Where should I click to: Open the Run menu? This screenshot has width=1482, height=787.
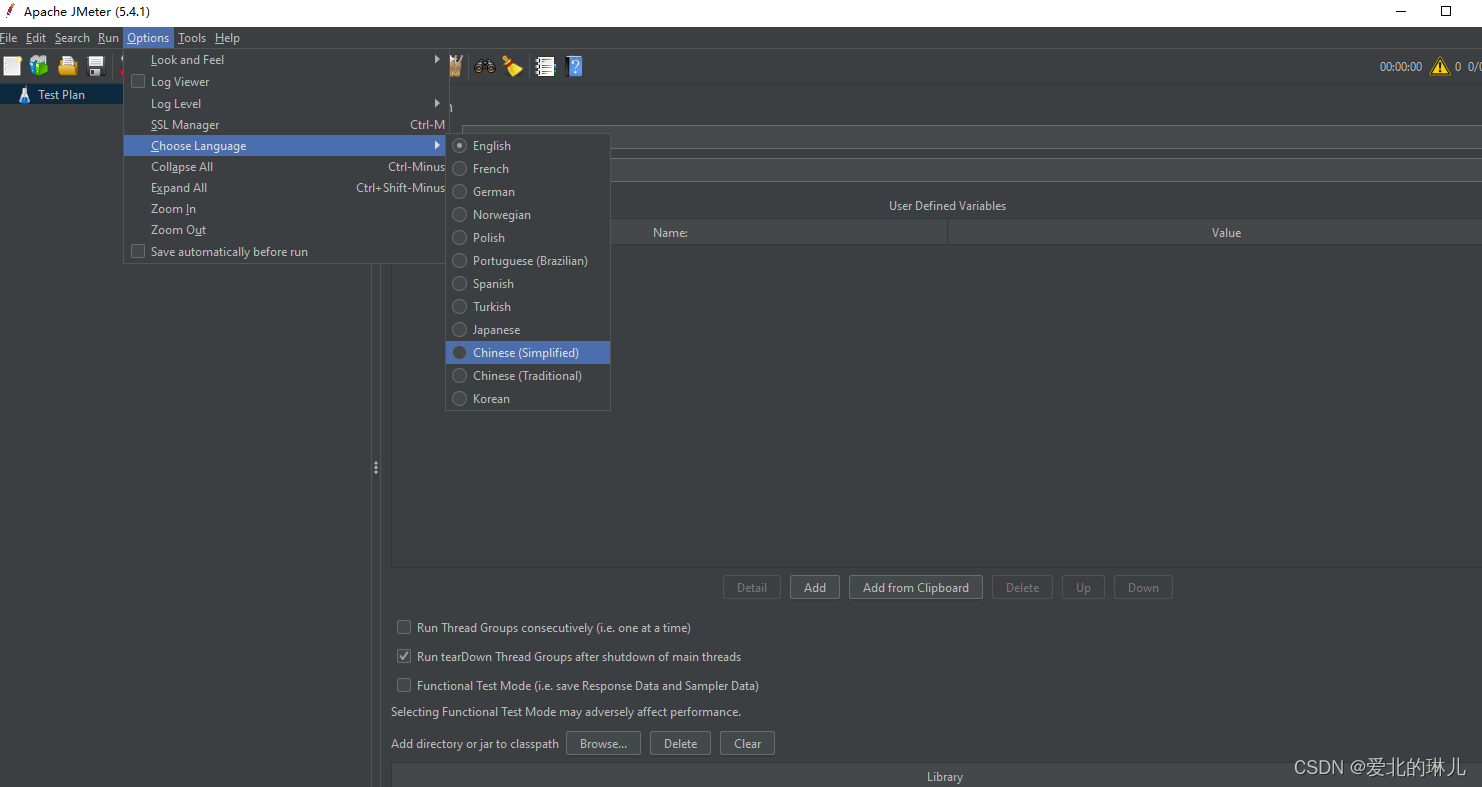click(108, 38)
